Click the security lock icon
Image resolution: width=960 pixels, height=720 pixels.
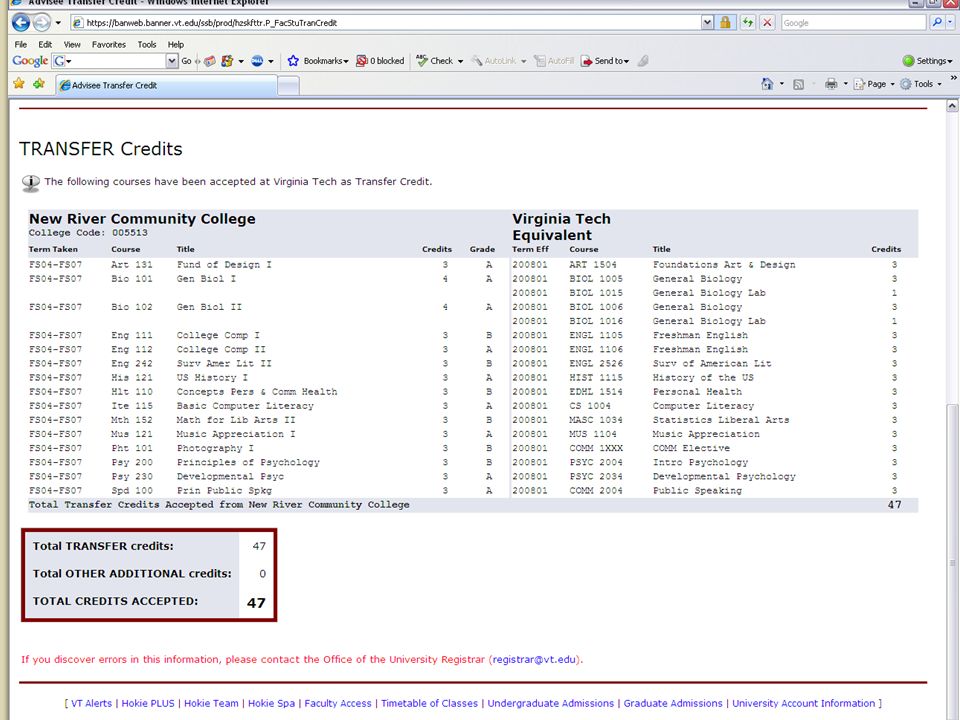[x=726, y=23]
